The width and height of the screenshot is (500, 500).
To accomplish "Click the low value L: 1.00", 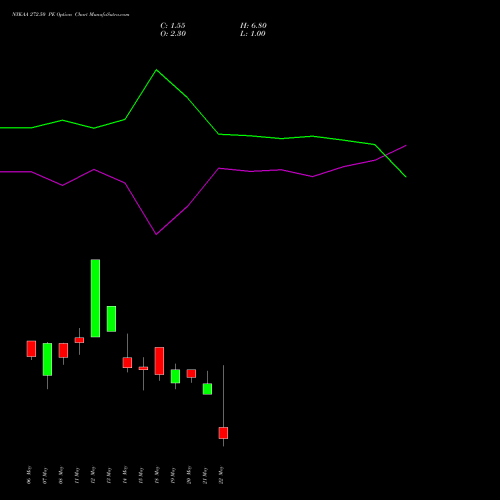I will [x=253, y=34].
